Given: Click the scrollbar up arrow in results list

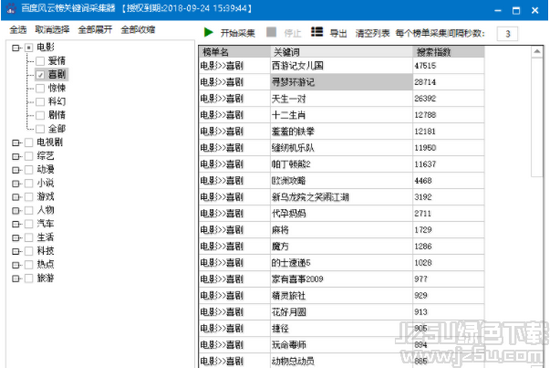Looking at the screenshot, I should pos(537,52).
